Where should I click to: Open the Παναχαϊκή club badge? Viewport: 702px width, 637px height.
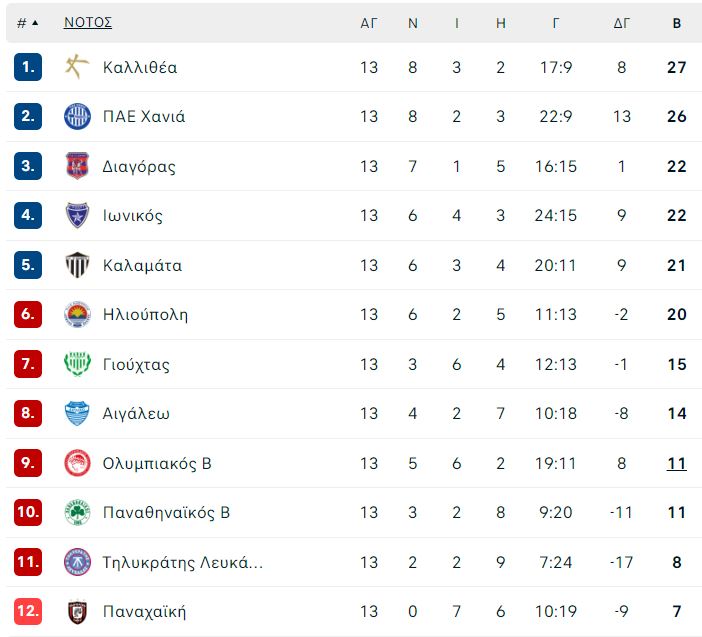tap(77, 611)
